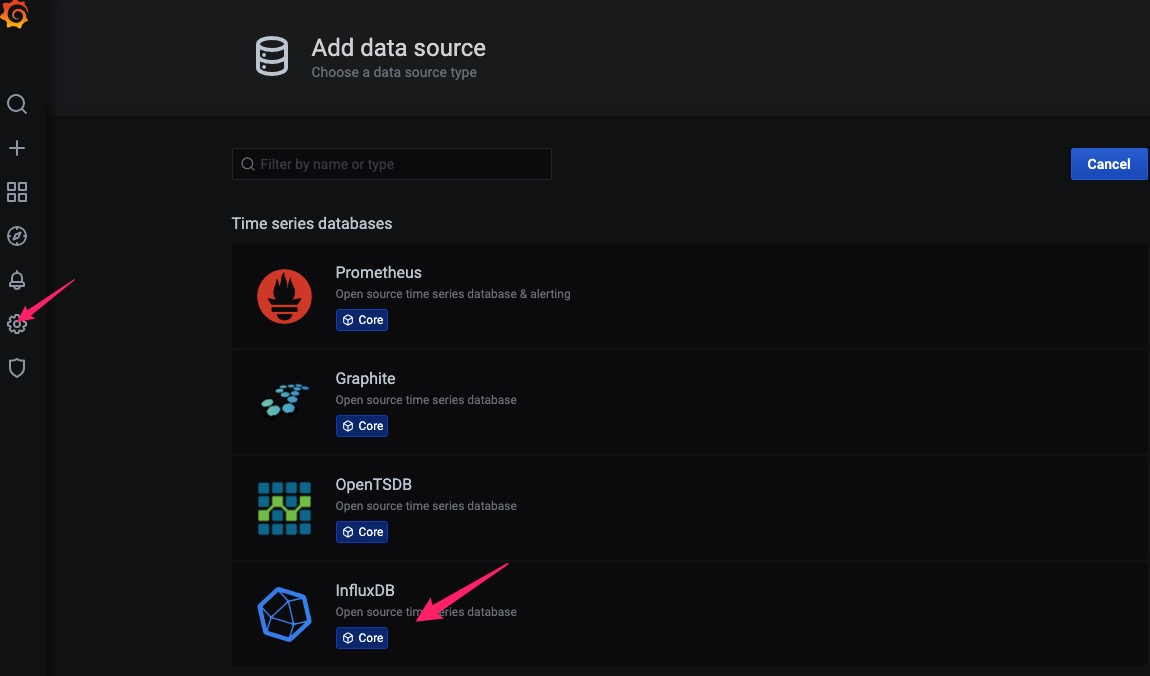Open the Dashboards grid icon
This screenshot has width=1150, height=676.
click(17, 192)
